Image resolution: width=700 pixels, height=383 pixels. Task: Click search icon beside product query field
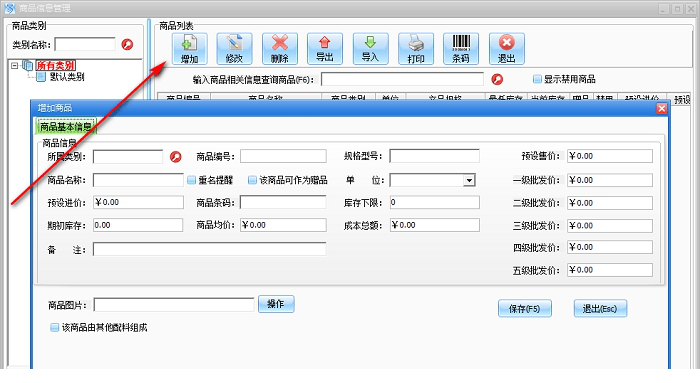(497, 79)
